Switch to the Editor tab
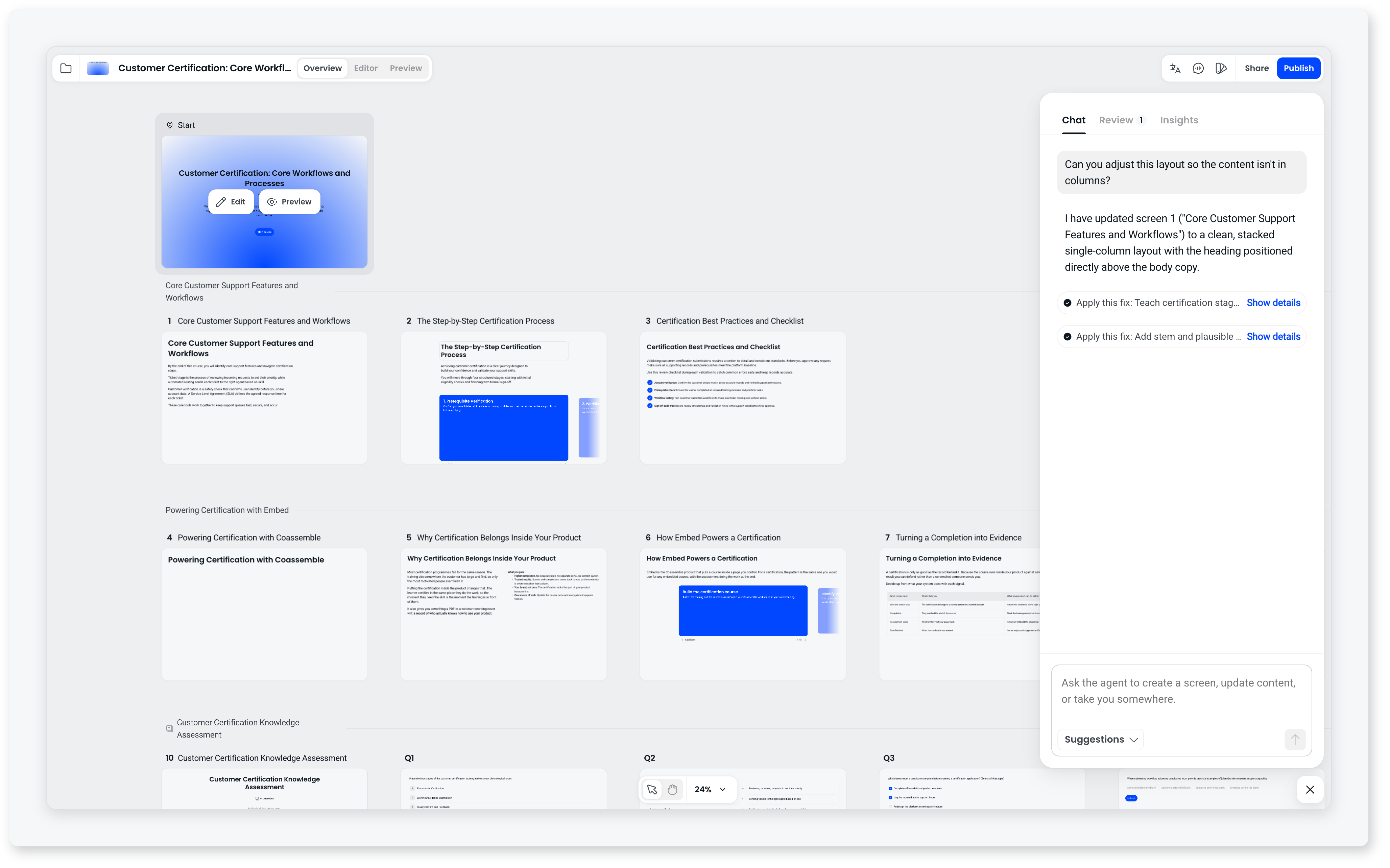 tap(366, 68)
